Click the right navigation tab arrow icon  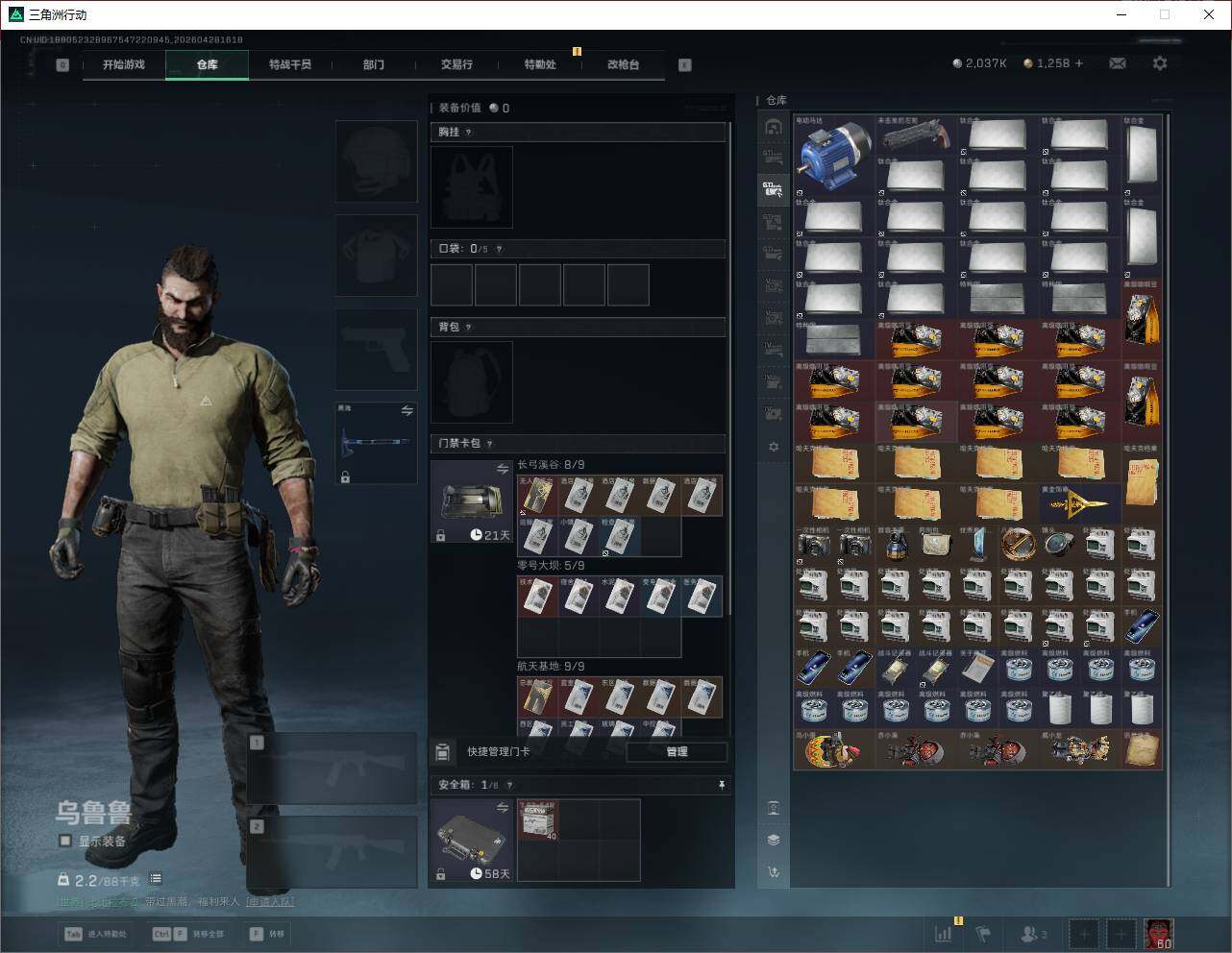(685, 65)
